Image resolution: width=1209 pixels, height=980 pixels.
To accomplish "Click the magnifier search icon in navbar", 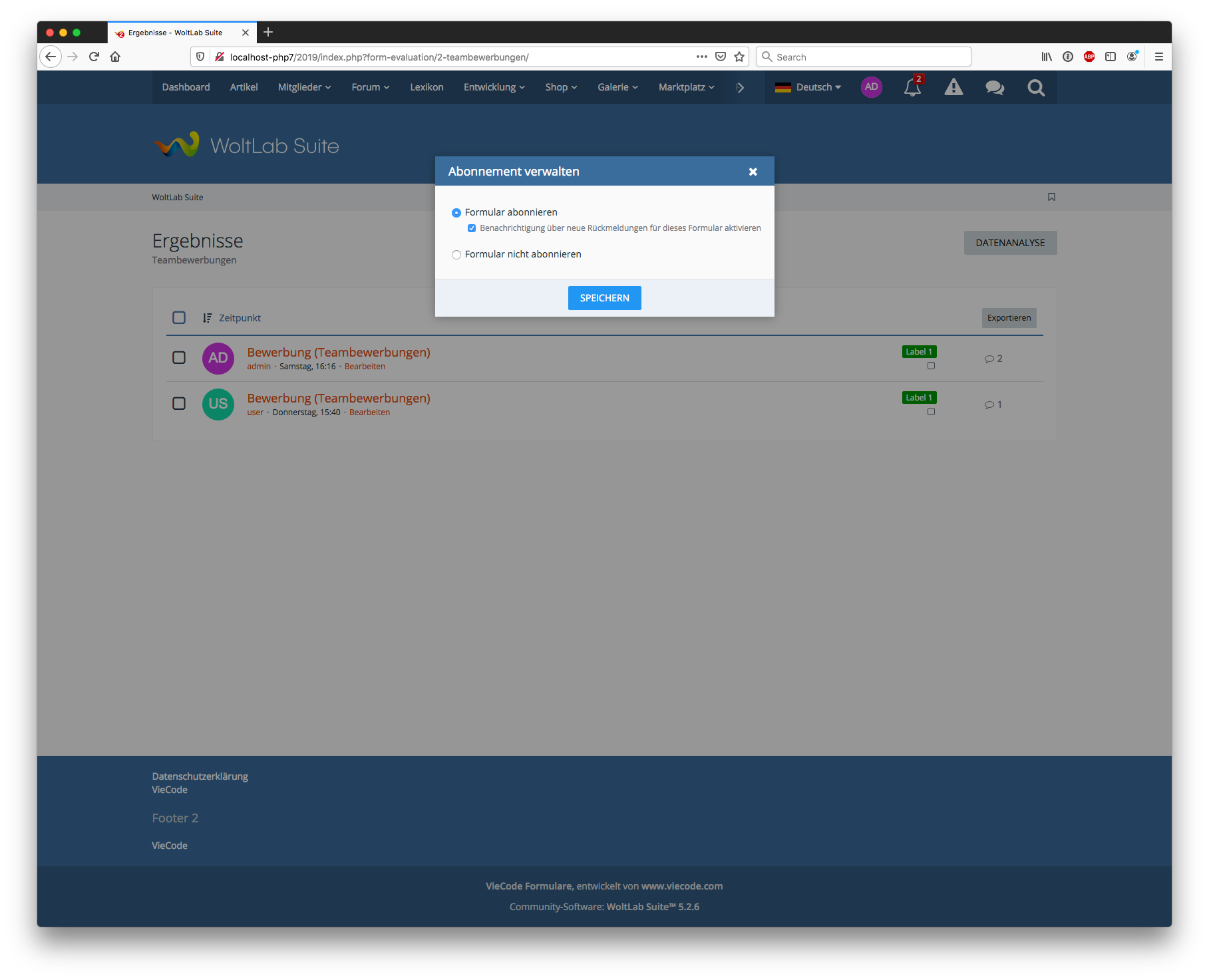I will click(x=1035, y=88).
